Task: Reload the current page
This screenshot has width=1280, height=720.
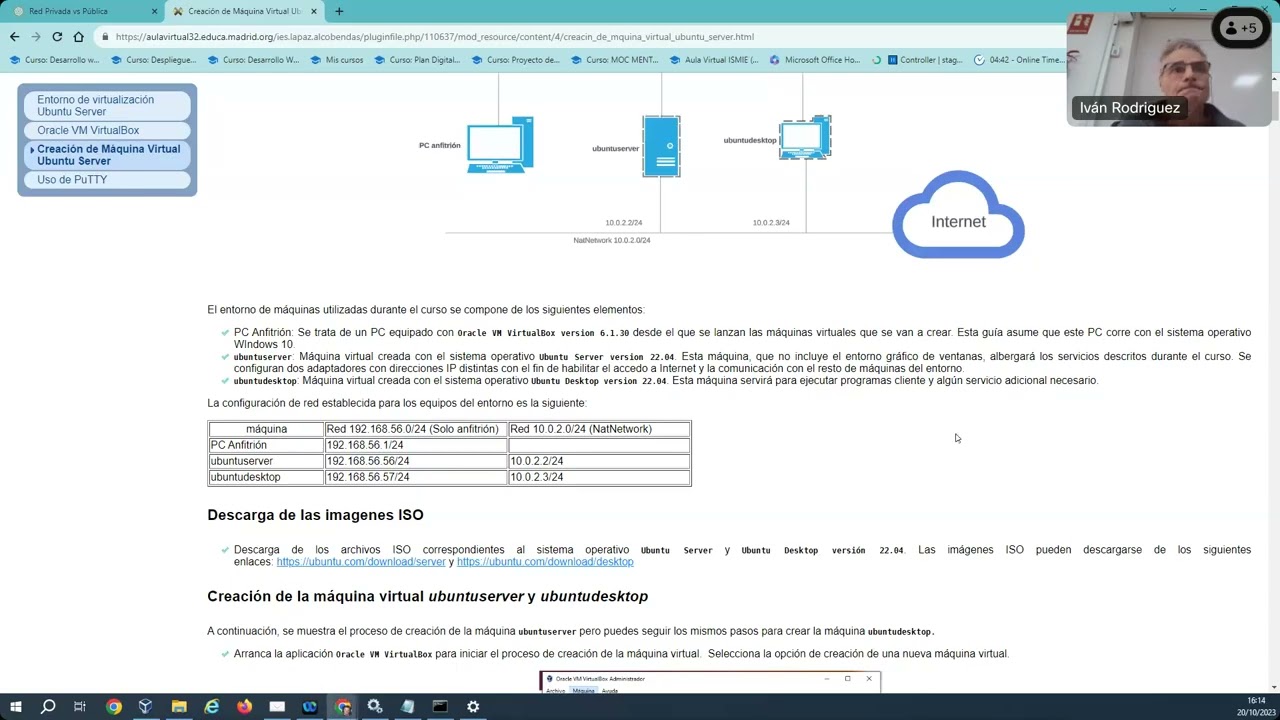Action: click(x=57, y=36)
